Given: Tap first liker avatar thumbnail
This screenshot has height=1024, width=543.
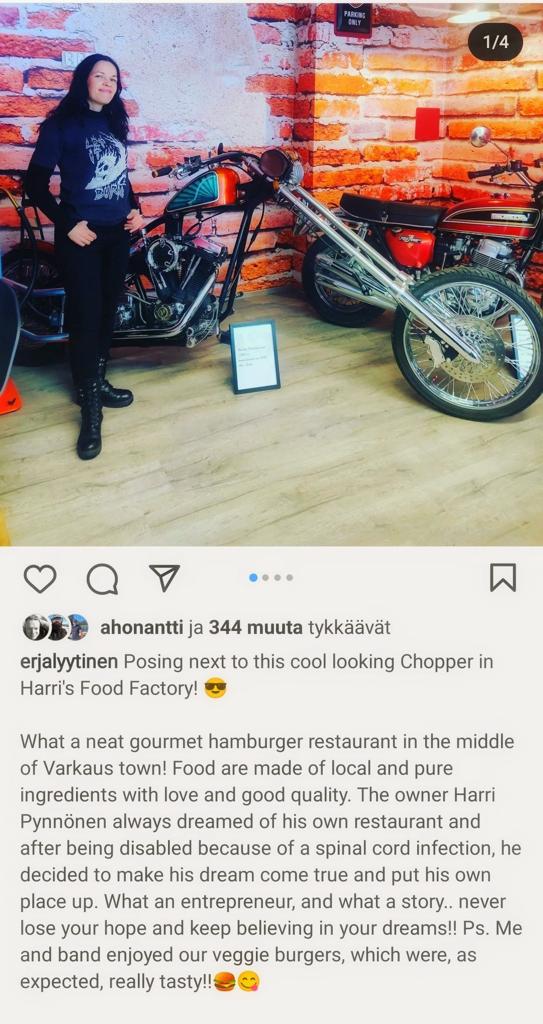Looking at the screenshot, I should click(x=35, y=628).
